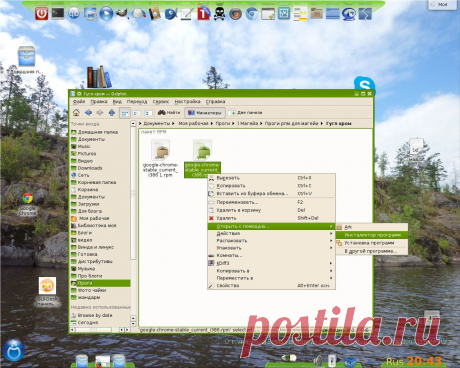
Task: Click Документы breadcrumb in location bar
Action: coord(157,123)
